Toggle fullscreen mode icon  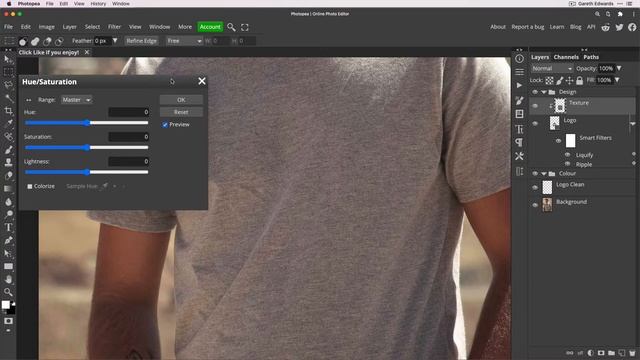[x=244, y=27]
